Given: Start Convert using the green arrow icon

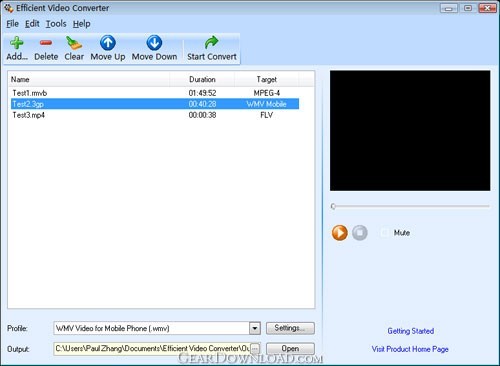Looking at the screenshot, I should (211, 42).
